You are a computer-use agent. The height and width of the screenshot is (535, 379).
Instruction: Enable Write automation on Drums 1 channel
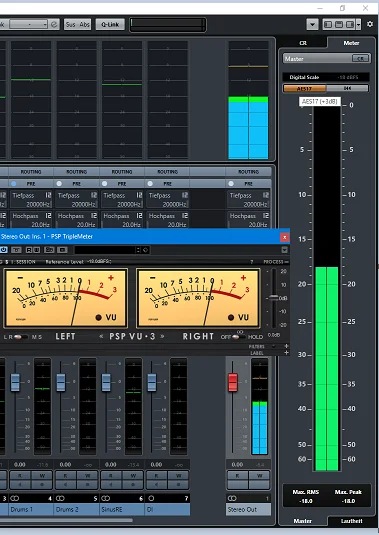42,475
